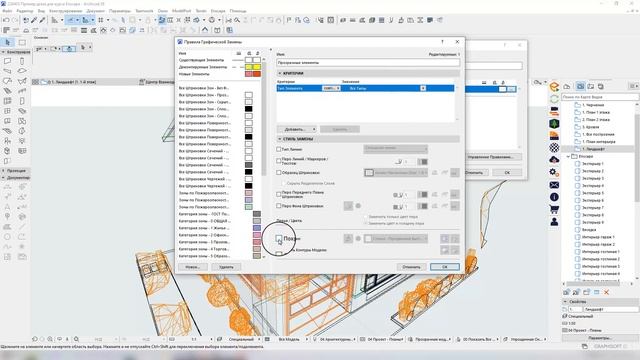Collapse the Design group in toolbox
The height and width of the screenshot is (360, 640).
3,52
